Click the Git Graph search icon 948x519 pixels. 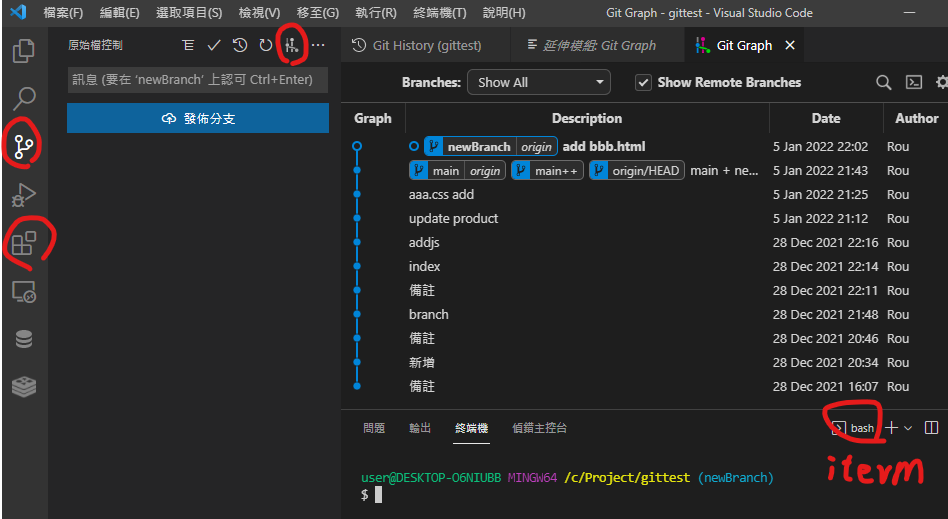883,82
